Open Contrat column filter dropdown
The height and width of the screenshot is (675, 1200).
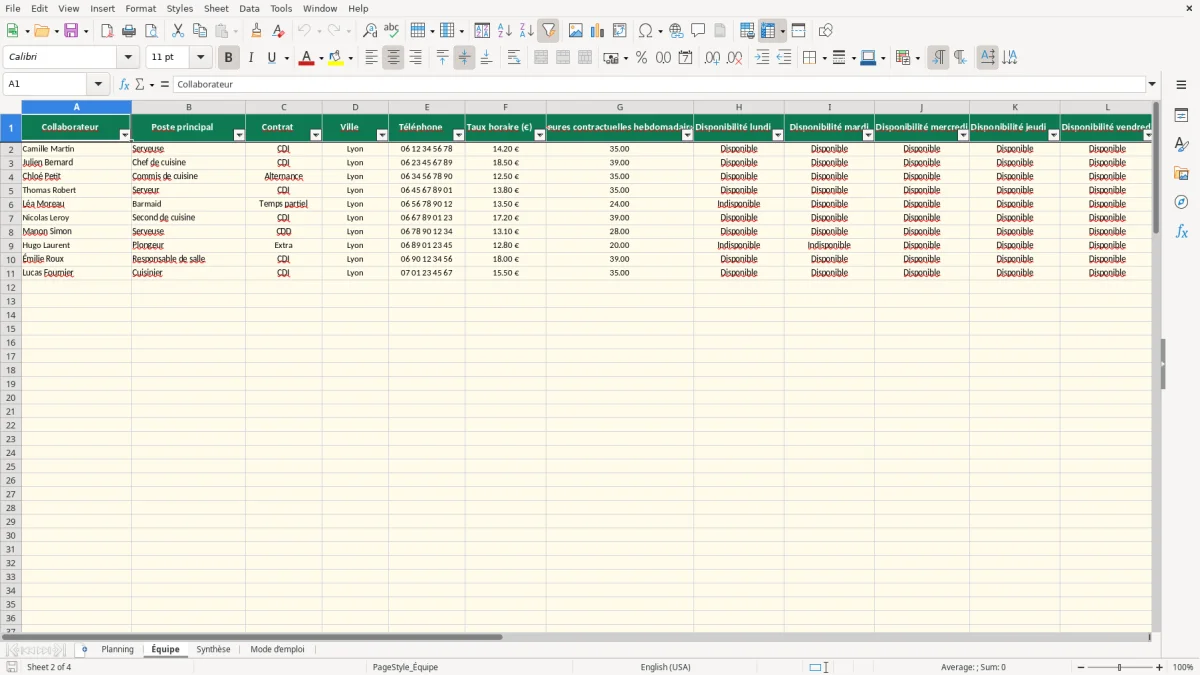[x=316, y=135]
